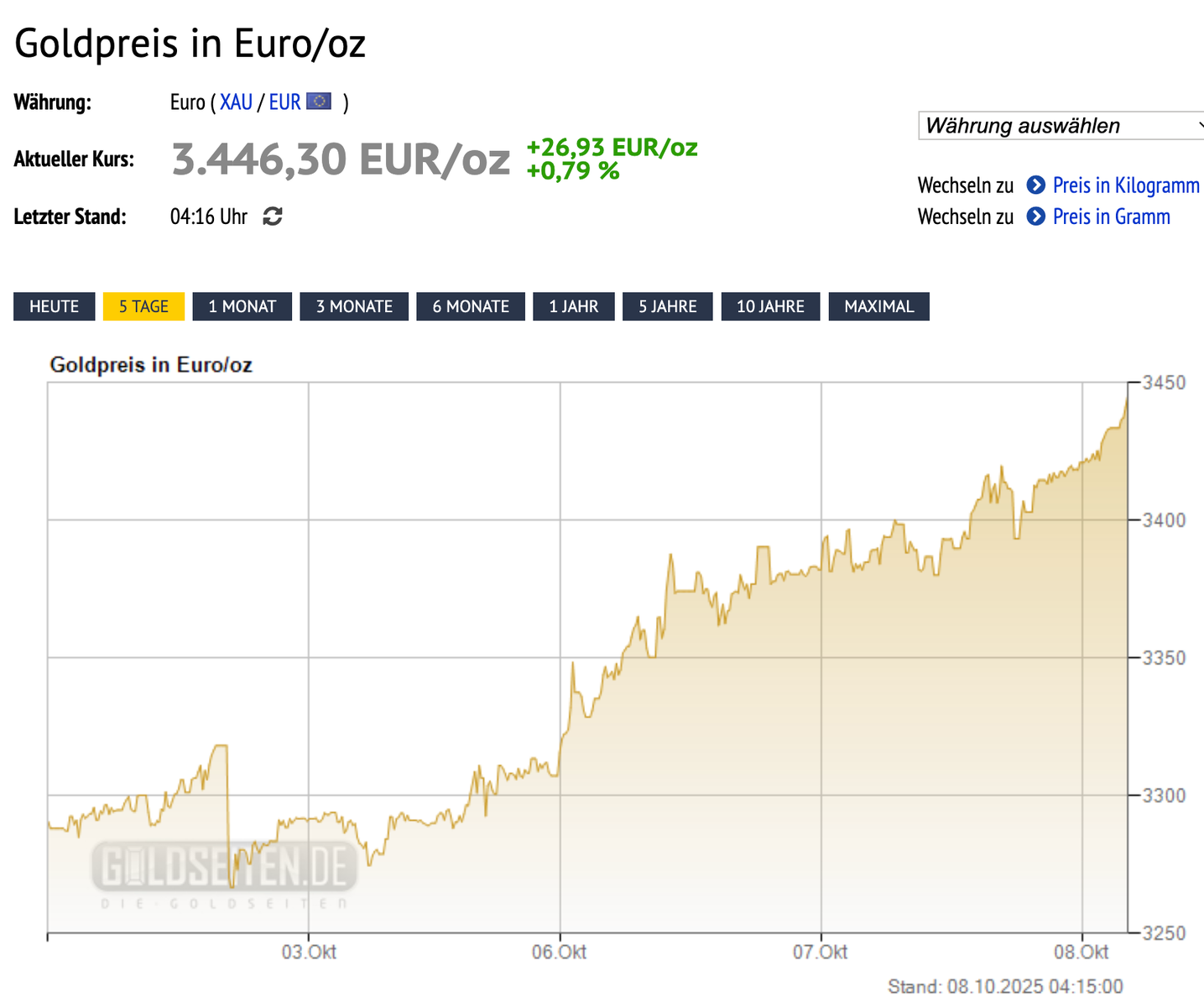Click the 06.Okt date marker on chart axis
The width and height of the screenshot is (1204, 1007).
coord(560,952)
